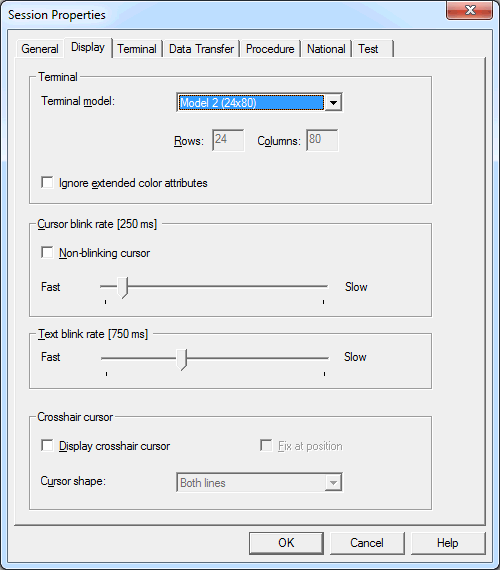Click the Columns input field
This screenshot has width=500, height=570.
(322, 140)
